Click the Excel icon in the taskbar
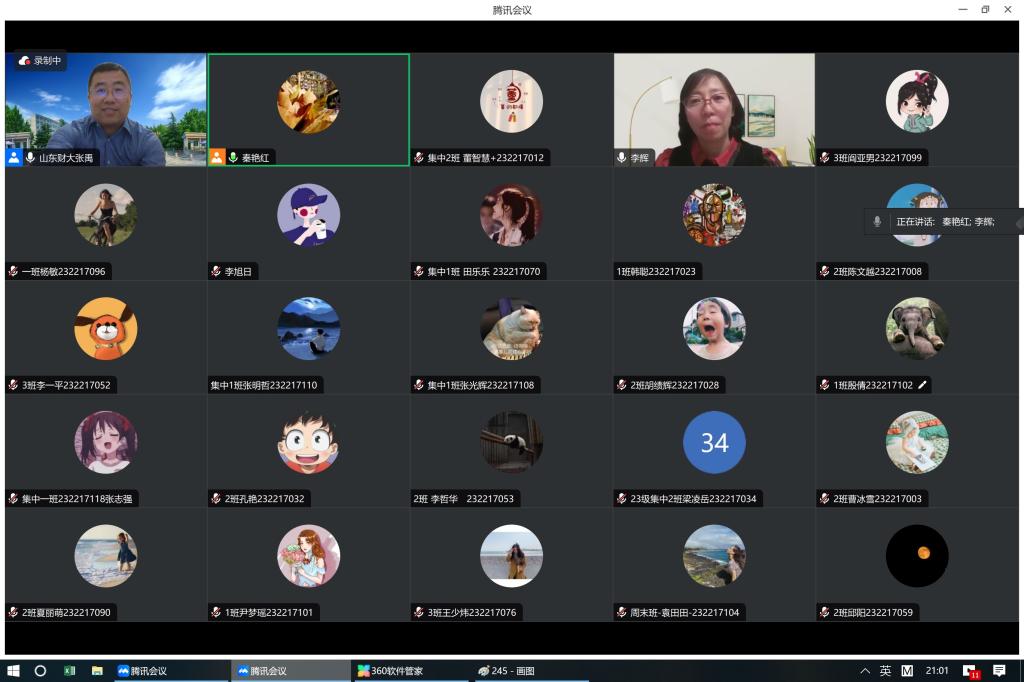The image size is (1024, 682). [70, 671]
